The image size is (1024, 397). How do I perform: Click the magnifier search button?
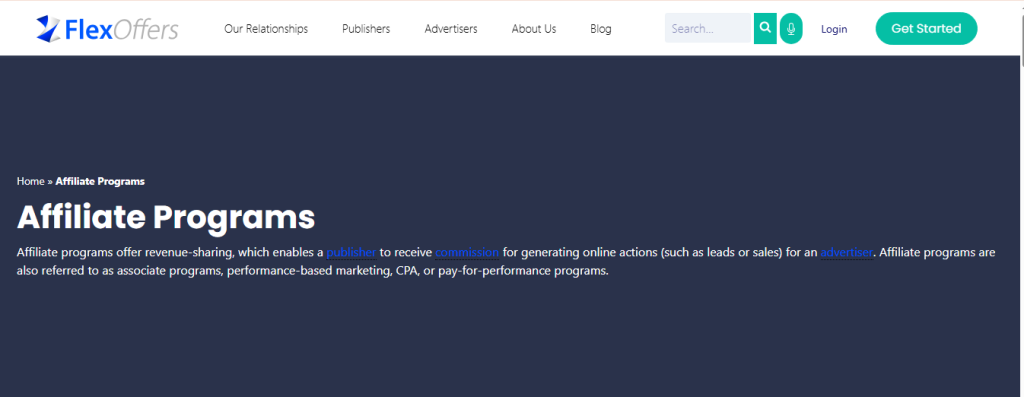(765, 29)
